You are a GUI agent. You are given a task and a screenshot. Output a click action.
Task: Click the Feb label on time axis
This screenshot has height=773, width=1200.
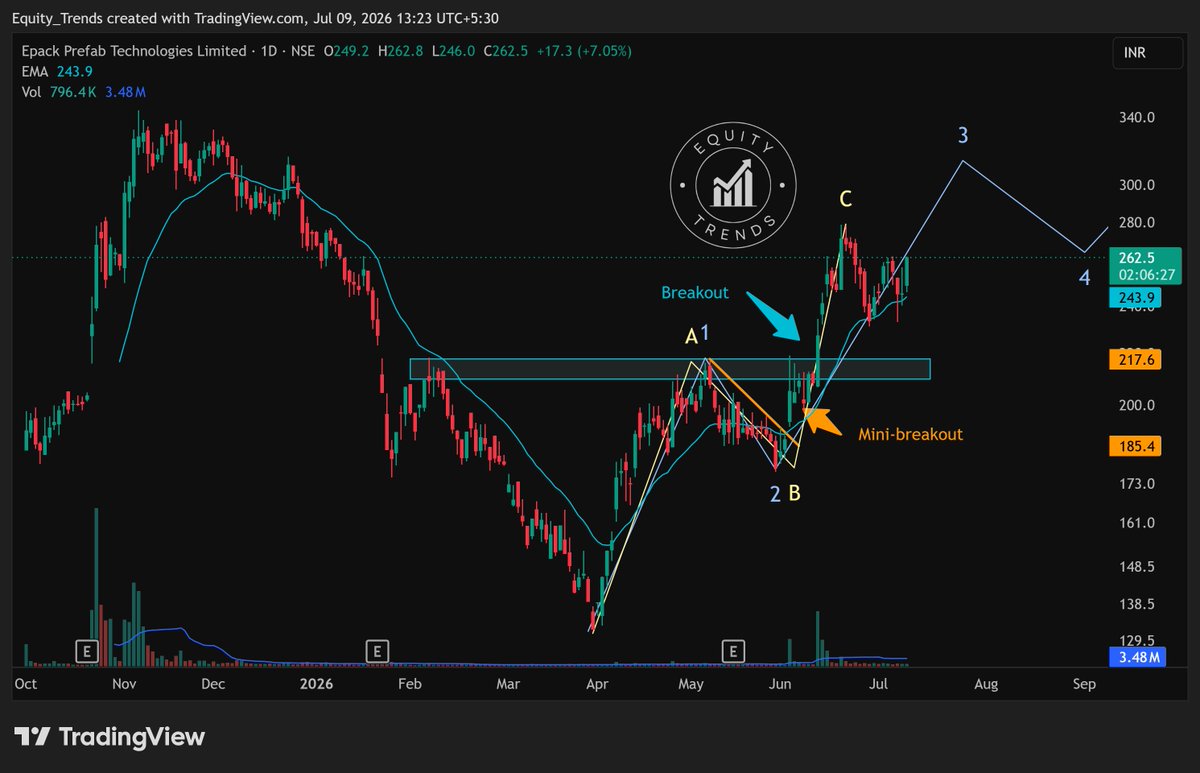408,685
